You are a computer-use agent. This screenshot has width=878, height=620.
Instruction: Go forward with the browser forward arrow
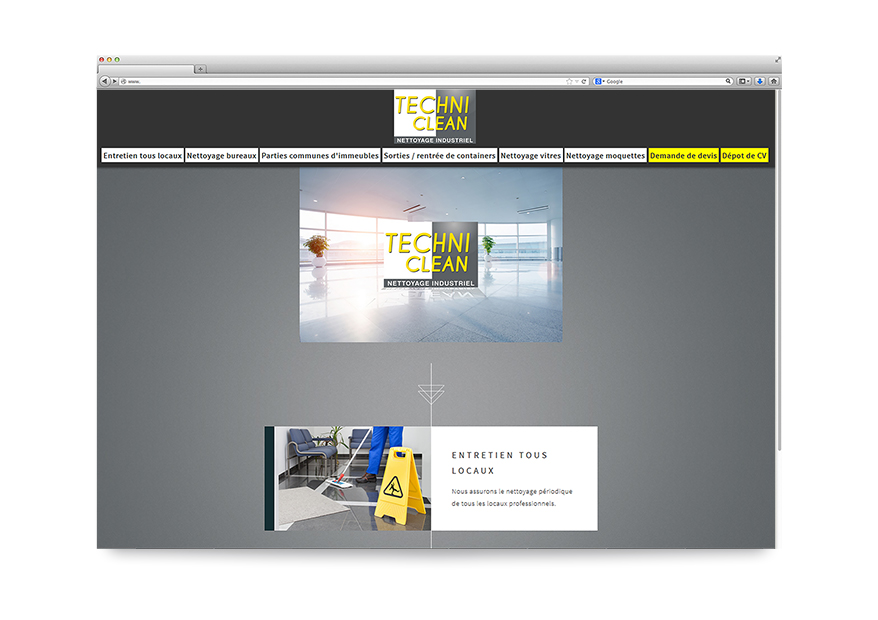(115, 81)
